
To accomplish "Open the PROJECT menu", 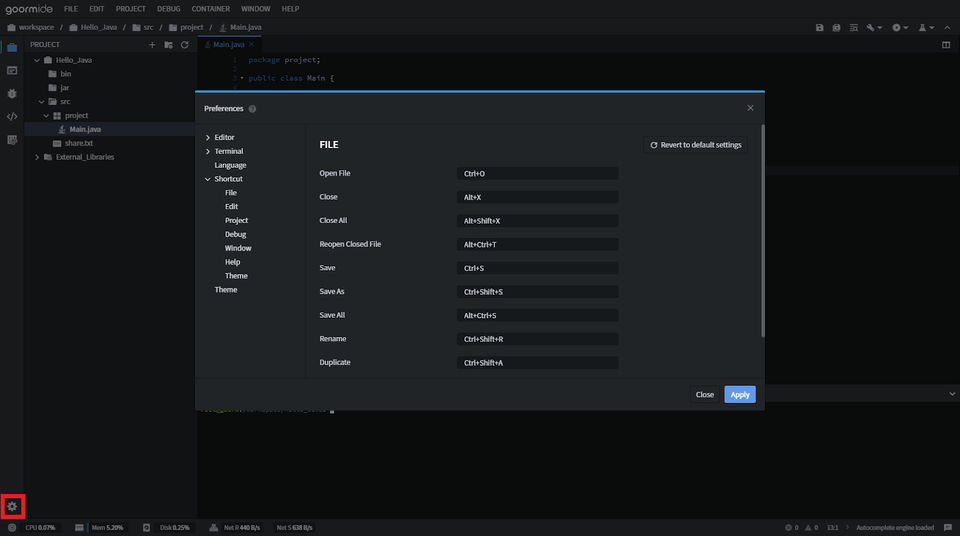I will pyautogui.click(x=130, y=9).
